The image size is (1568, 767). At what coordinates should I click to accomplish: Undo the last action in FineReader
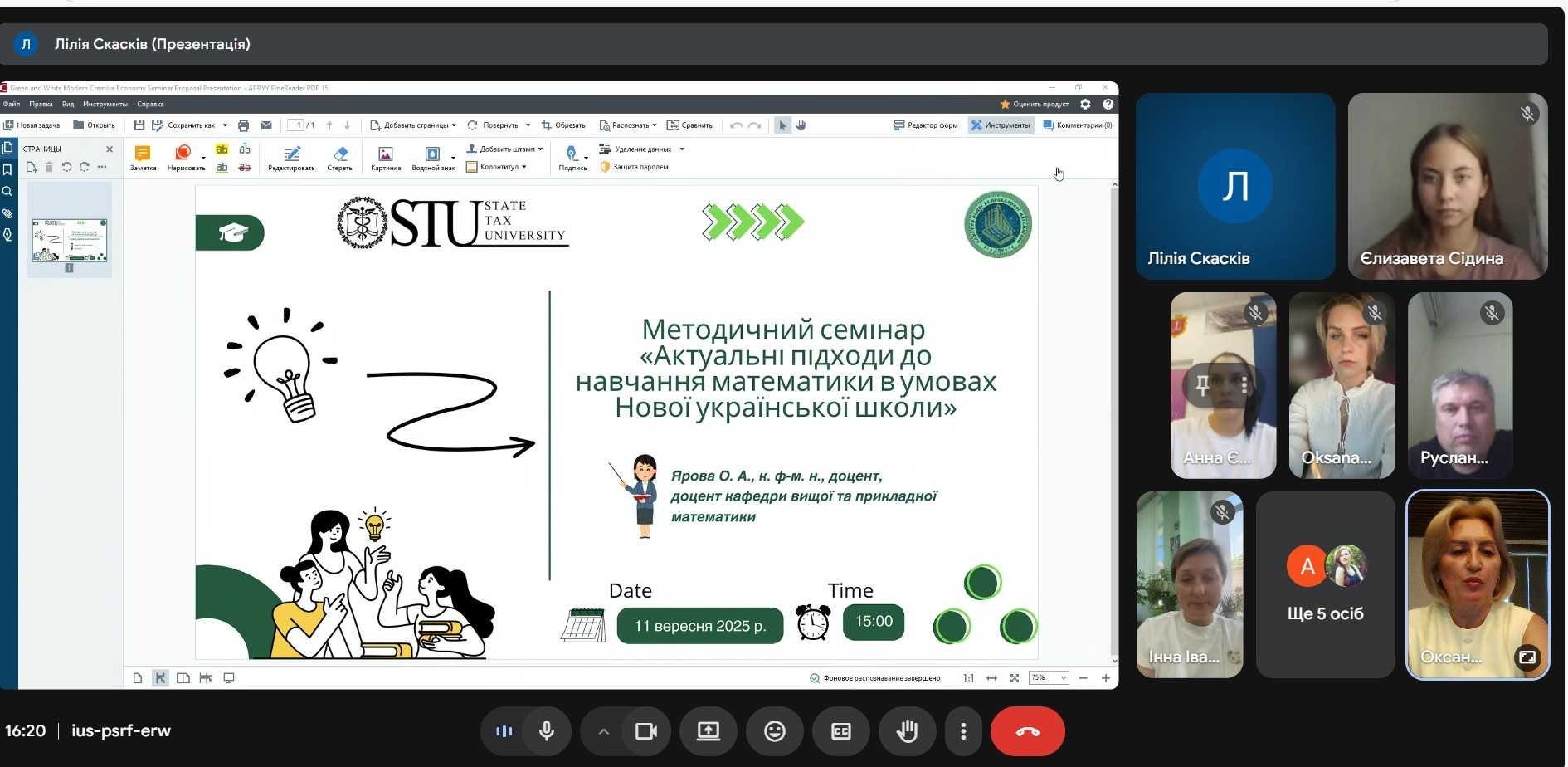click(x=736, y=125)
